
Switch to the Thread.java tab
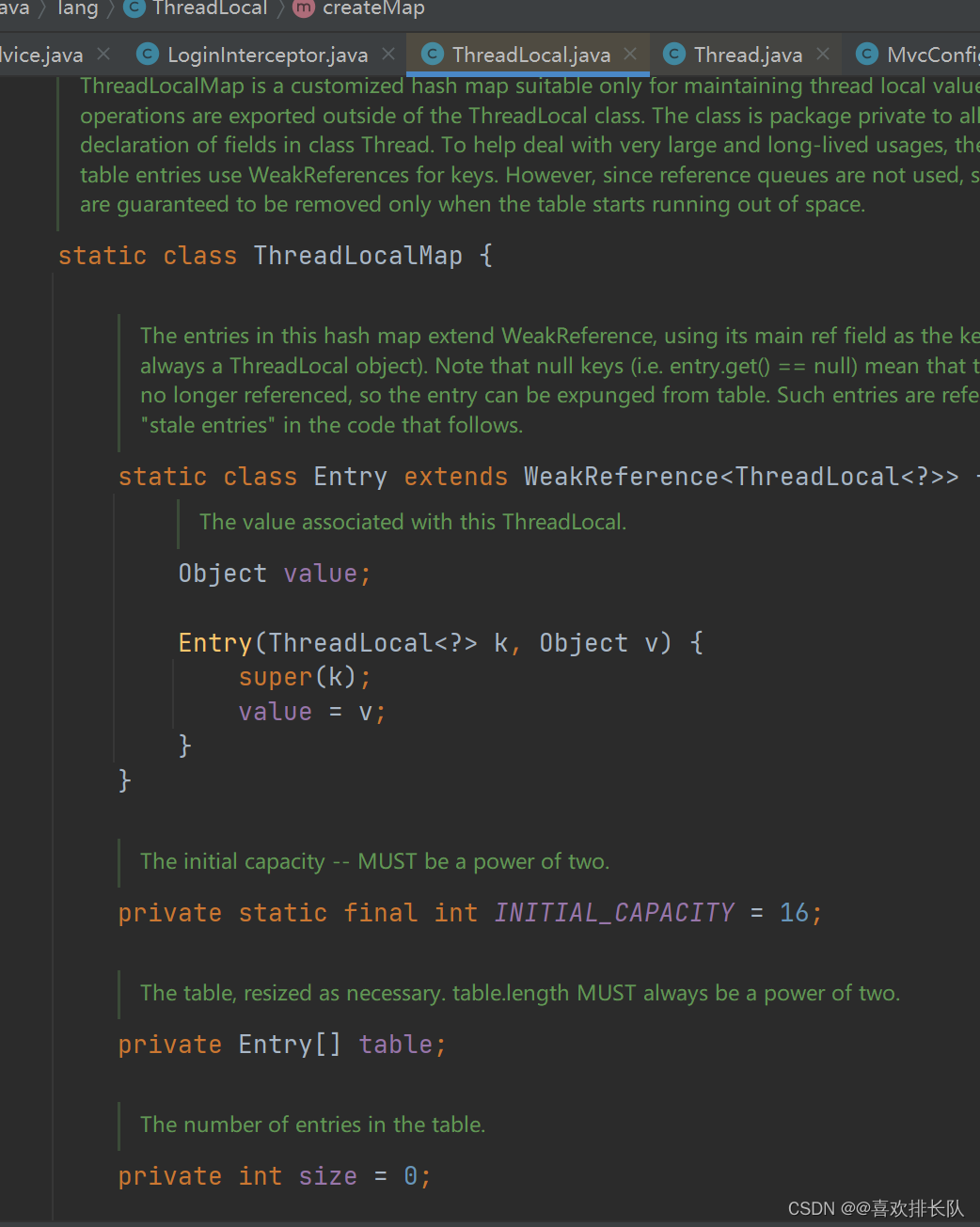748,54
